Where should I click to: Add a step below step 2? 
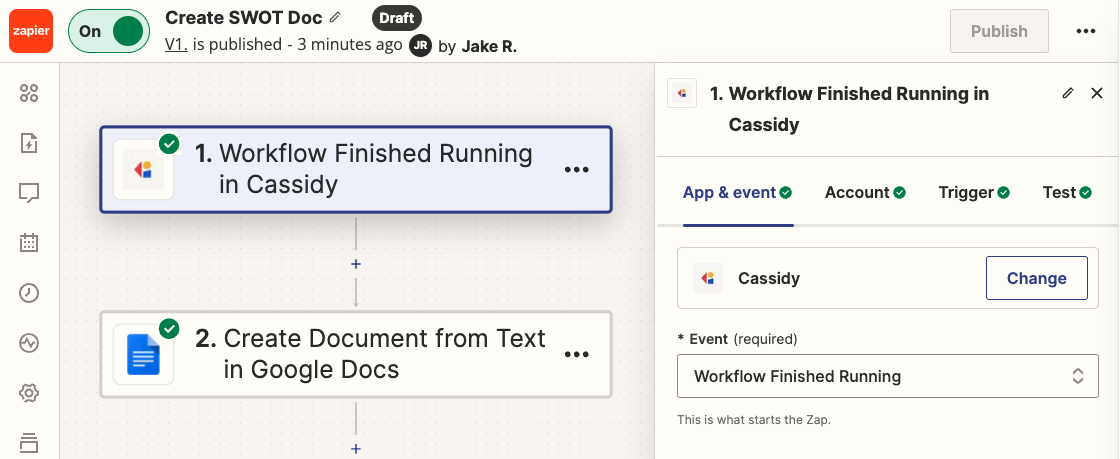[356, 448]
